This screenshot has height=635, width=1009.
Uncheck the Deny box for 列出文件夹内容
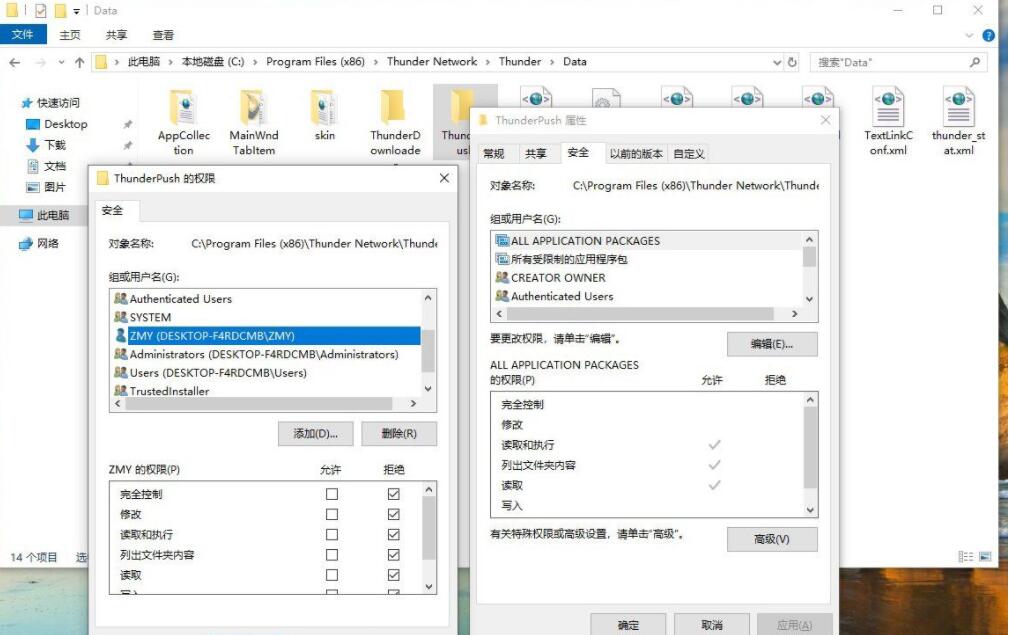click(x=394, y=555)
